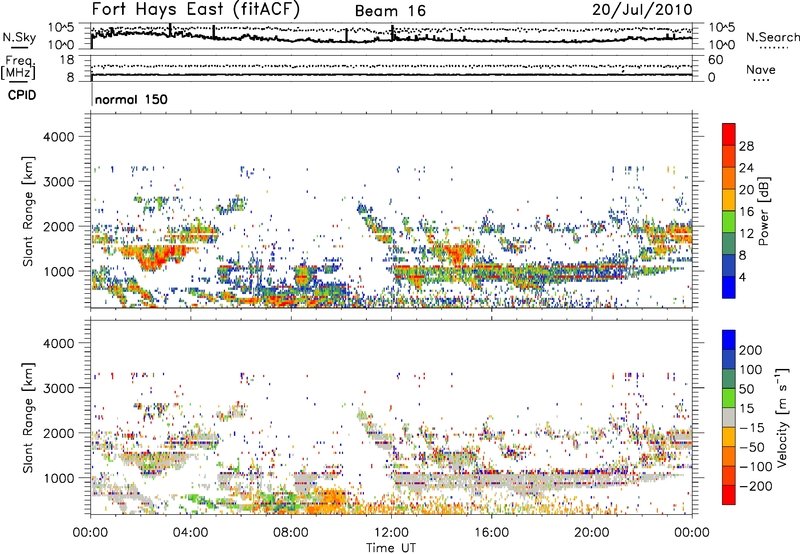Click the −100 velocity colorbar tick label
This screenshot has height=554, width=800.
pos(756,467)
